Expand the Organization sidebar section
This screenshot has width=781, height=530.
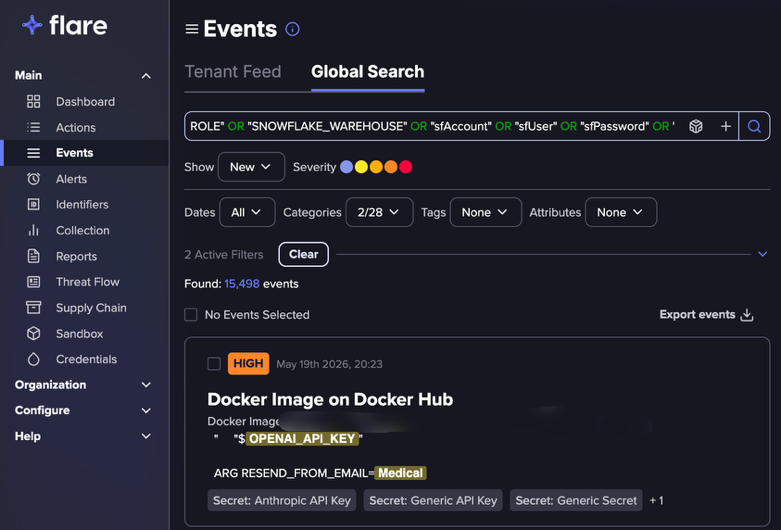146,385
